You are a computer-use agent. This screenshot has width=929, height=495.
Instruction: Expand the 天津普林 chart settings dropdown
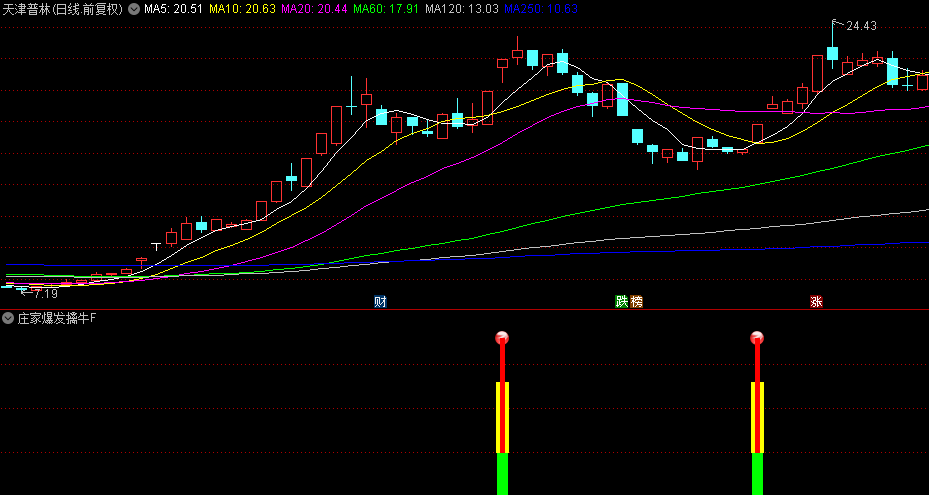[134, 9]
